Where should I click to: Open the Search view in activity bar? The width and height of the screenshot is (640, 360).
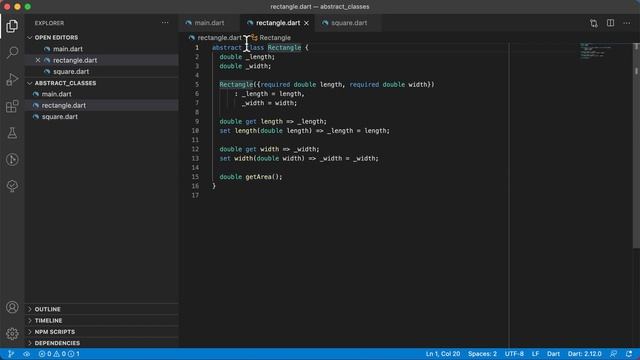coord(12,53)
